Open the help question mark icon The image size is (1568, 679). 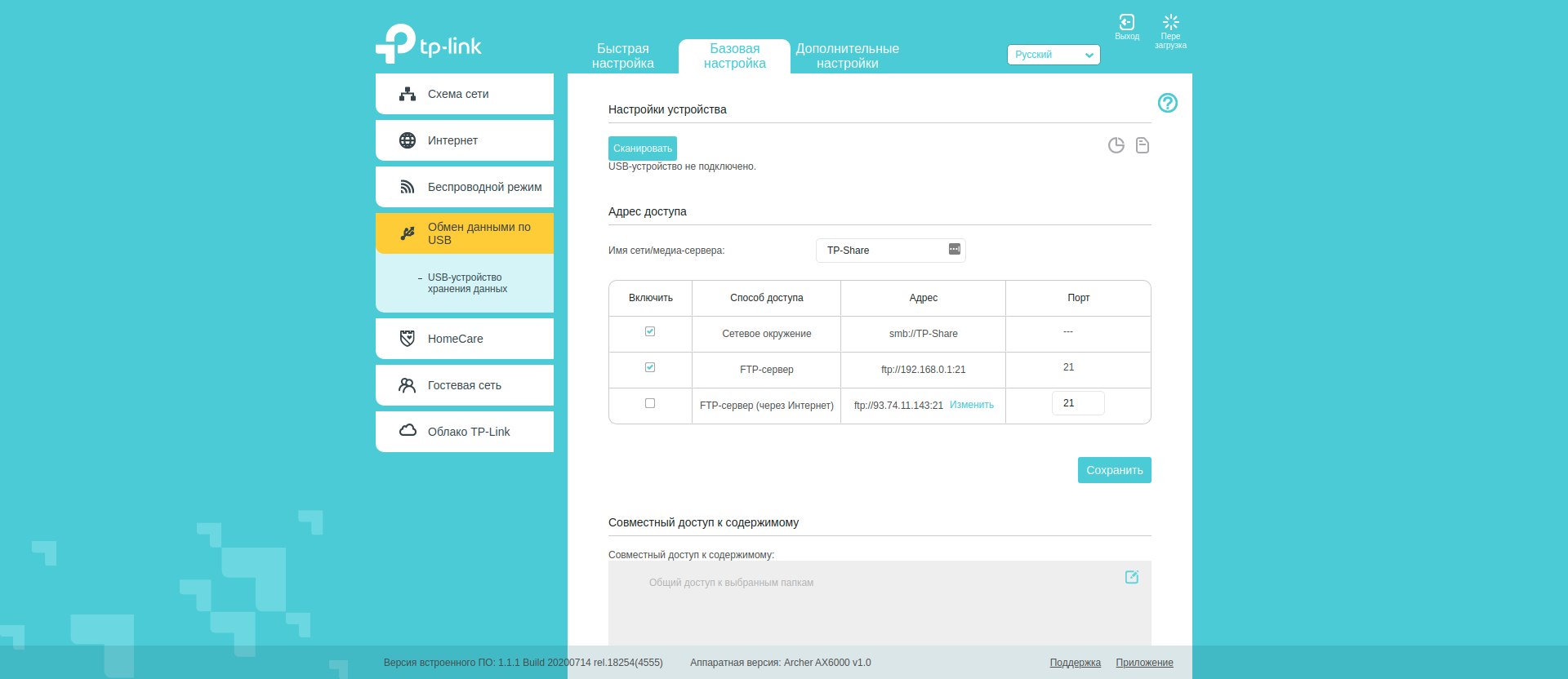point(1167,103)
